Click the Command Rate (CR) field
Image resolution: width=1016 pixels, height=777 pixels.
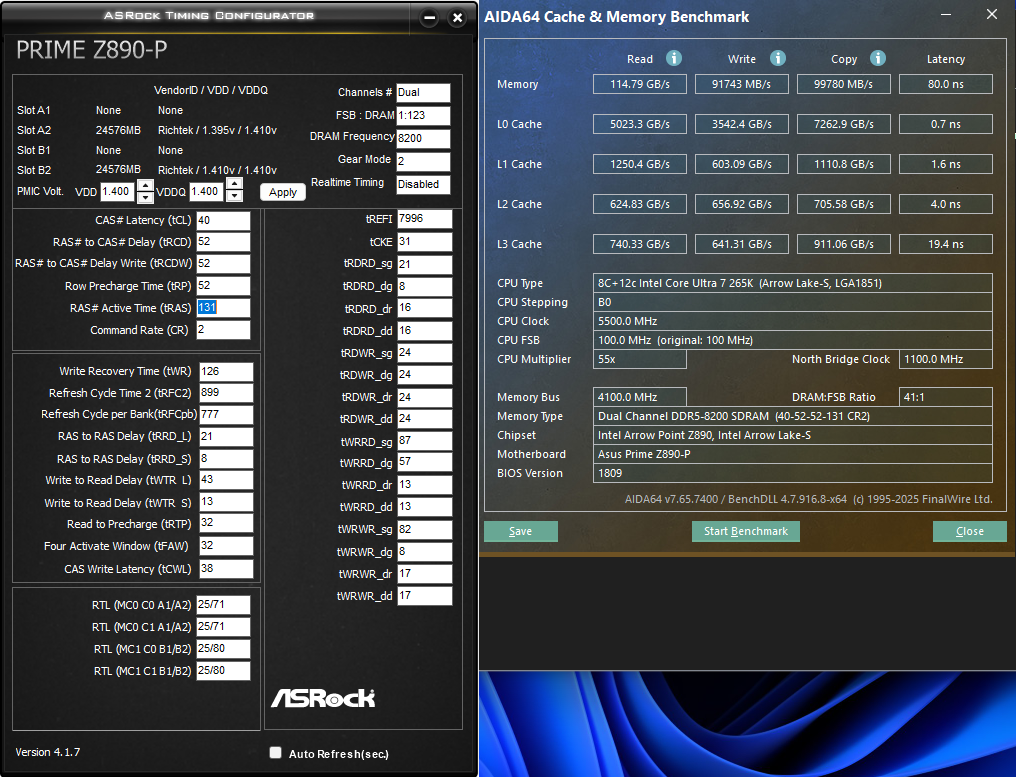[223, 330]
